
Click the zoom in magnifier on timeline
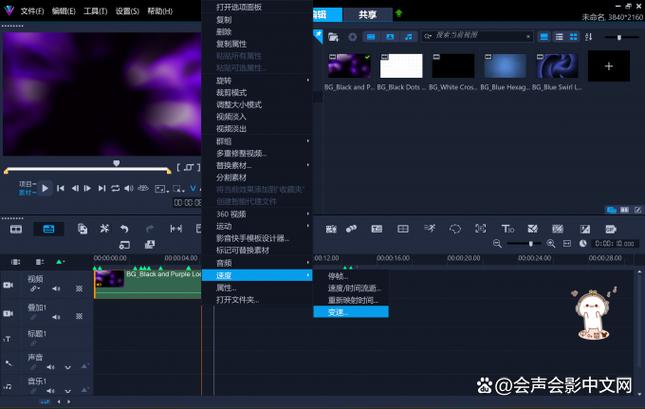pos(551,244)
